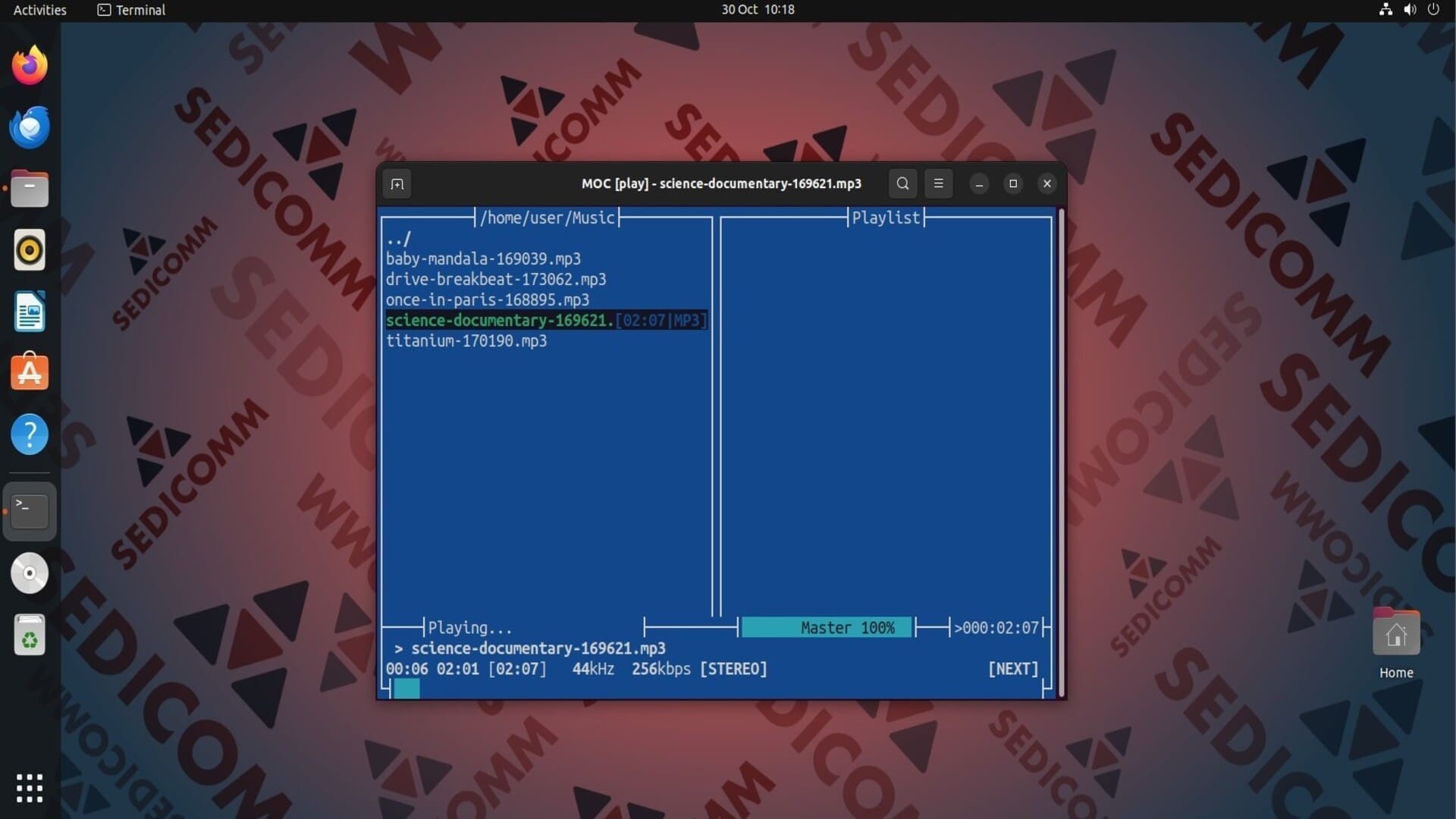Open the terminal hamburger menu

point(938,184)
